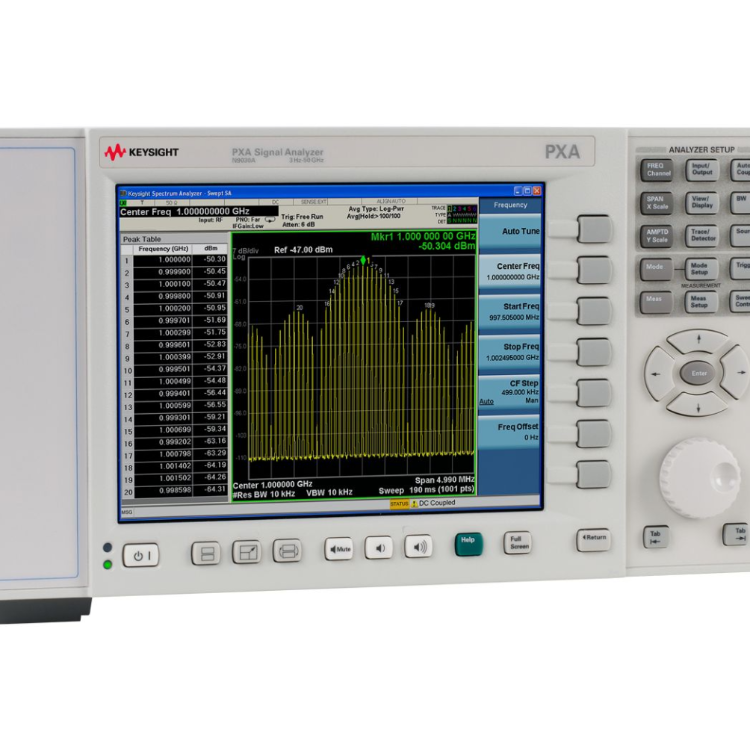Tap the right arrow navigation key

737,372
